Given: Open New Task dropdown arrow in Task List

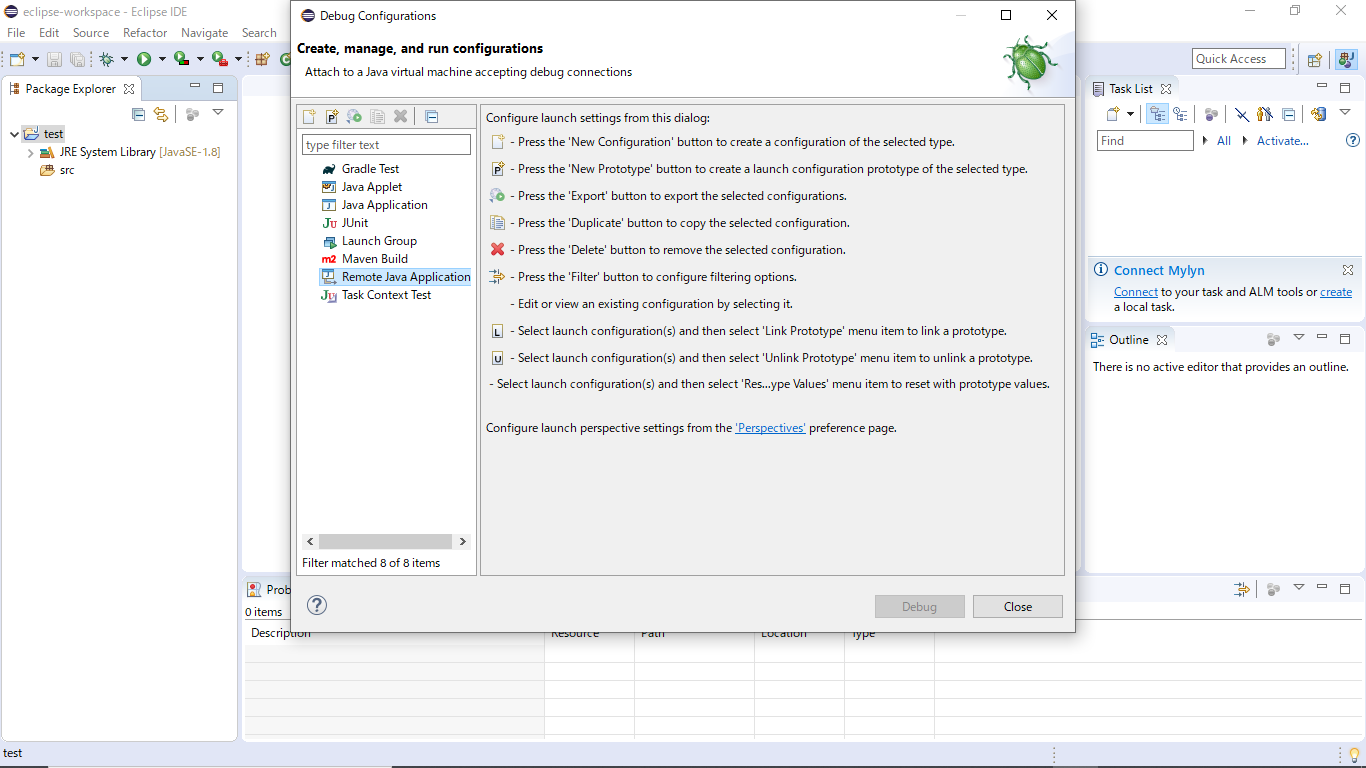Looking at the screenshot, I should click(1130, 115).
